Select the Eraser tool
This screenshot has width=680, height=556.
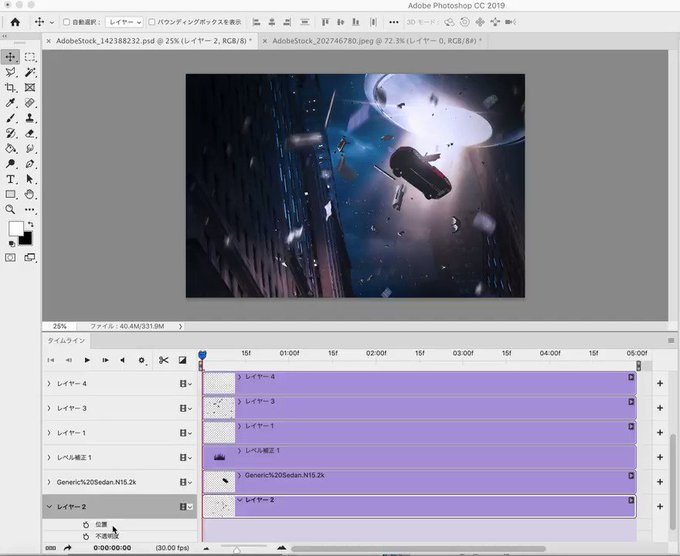coord(29,133)
